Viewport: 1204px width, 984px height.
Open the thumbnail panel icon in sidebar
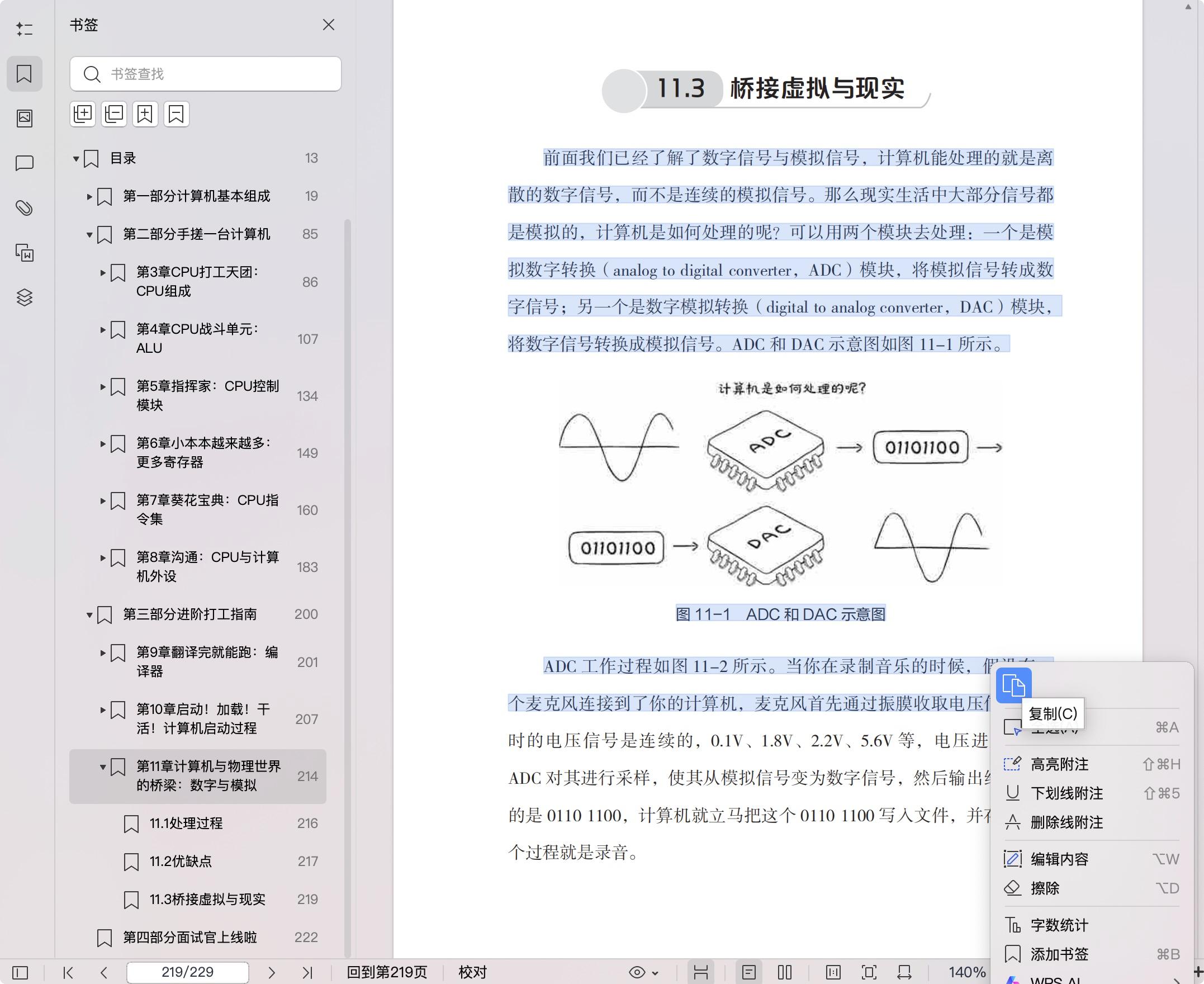(25, 118)
